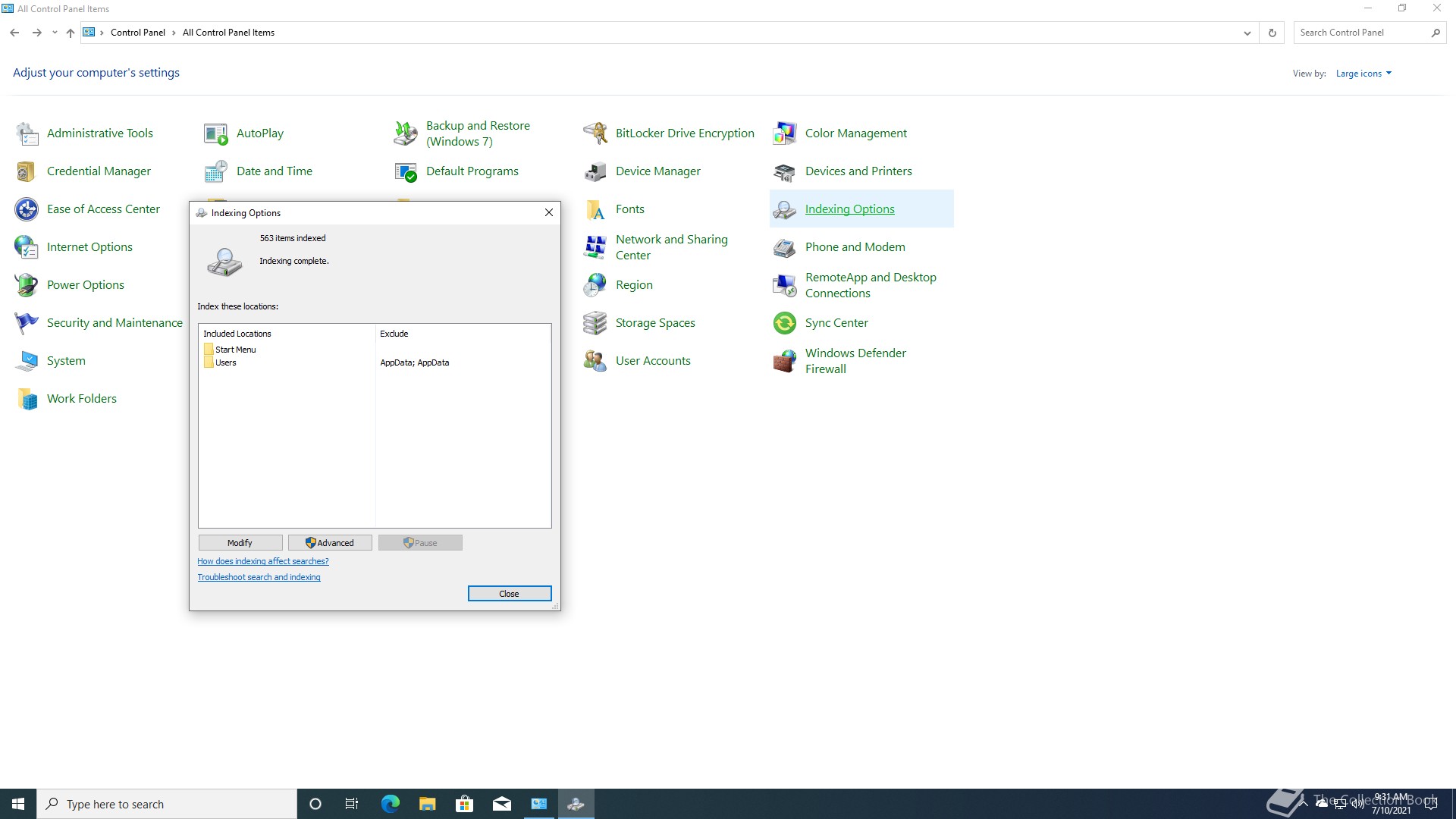
Task: Expand breadcrumb arrow before Control Panel
Action: click(x=102, y=33)
